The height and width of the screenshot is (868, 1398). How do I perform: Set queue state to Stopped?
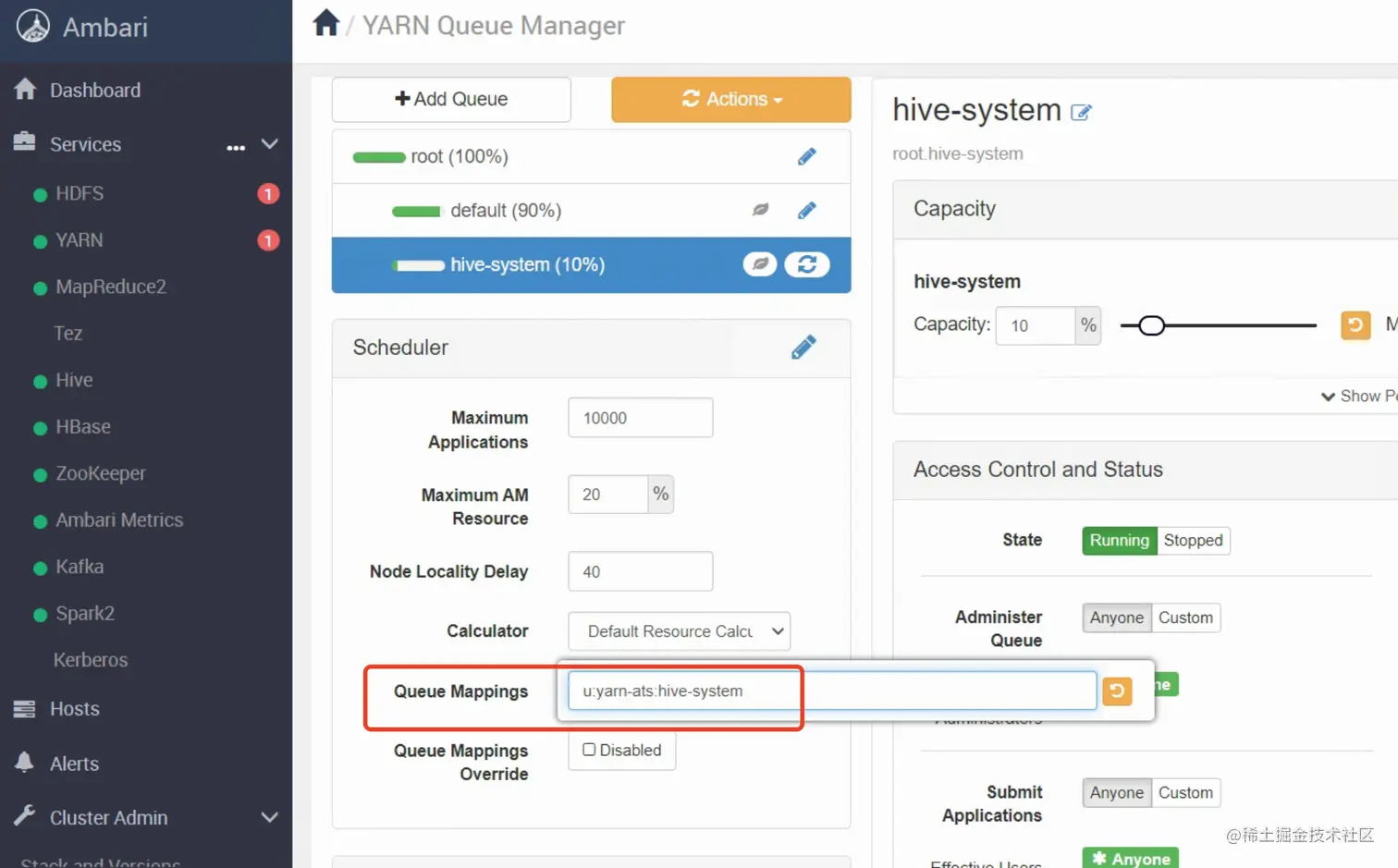coord(1193,540)
